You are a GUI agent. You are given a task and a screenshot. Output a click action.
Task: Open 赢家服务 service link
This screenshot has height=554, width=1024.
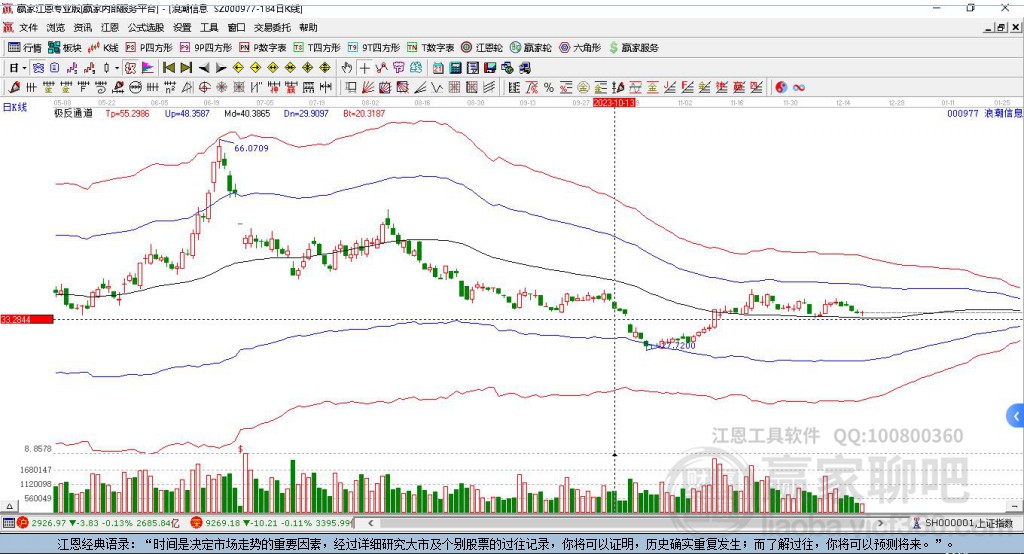pyautogui.click(x=633, y=48)
